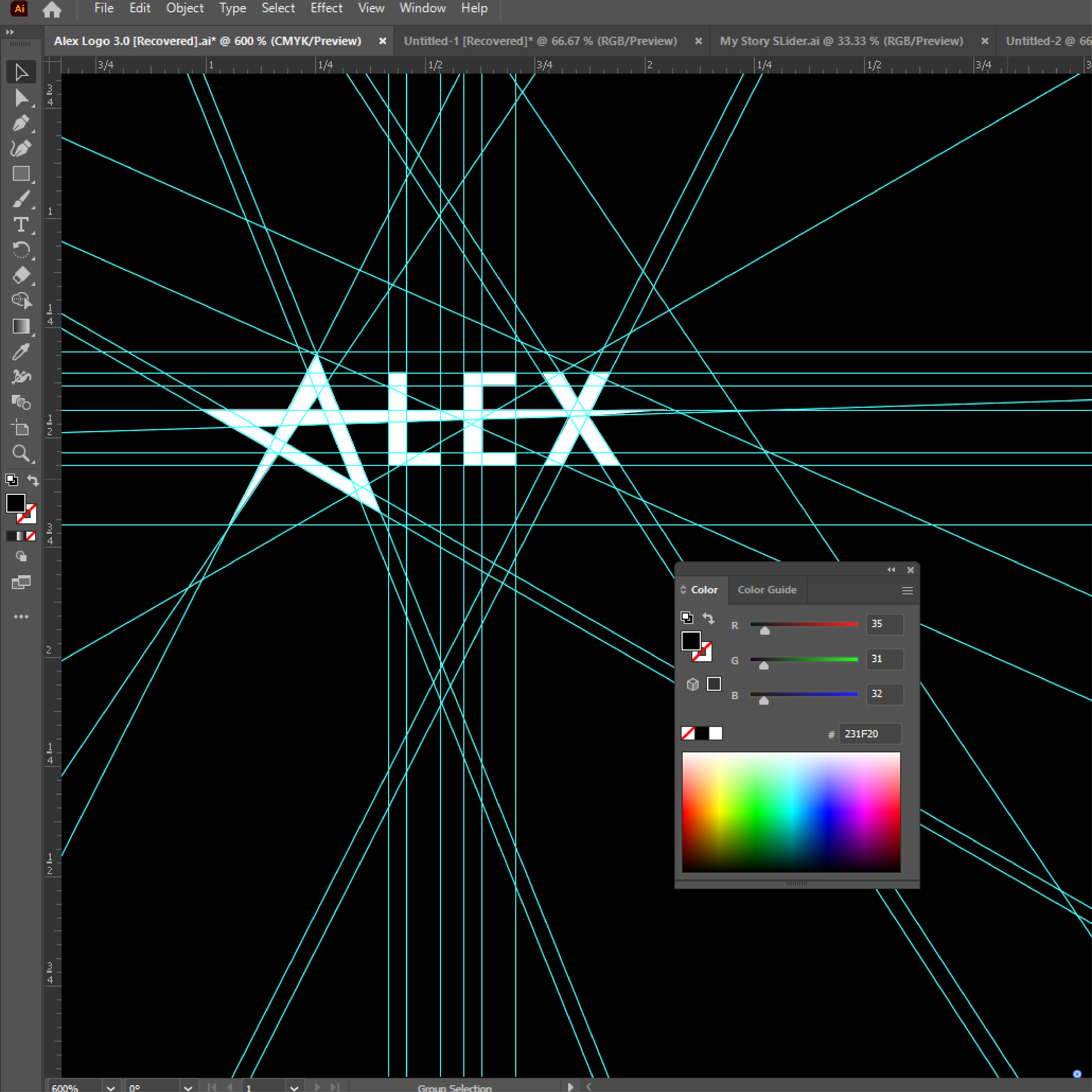Screen dimensions: 1092x1092
Task: Choose the Eyedropper tool
Action: coord(21,352)
